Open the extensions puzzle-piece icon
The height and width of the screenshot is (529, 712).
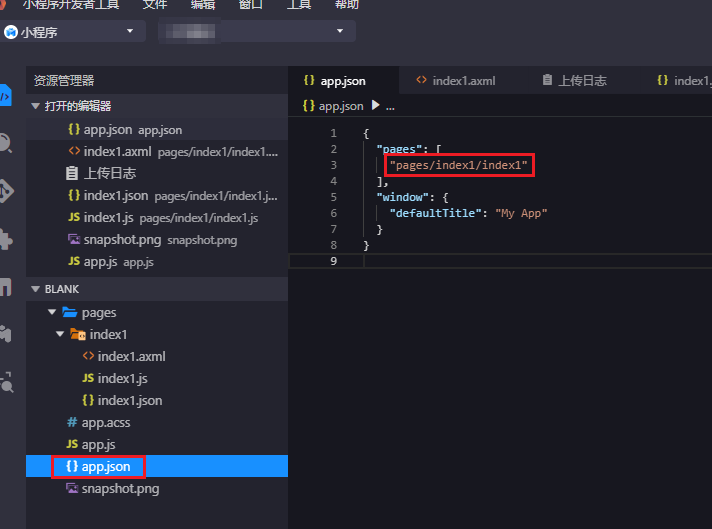6,239
